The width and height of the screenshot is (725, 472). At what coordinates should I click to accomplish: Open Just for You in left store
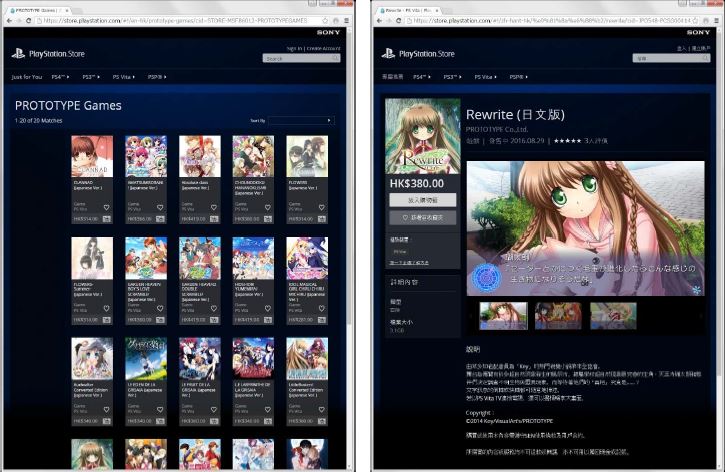pos(26,76)
